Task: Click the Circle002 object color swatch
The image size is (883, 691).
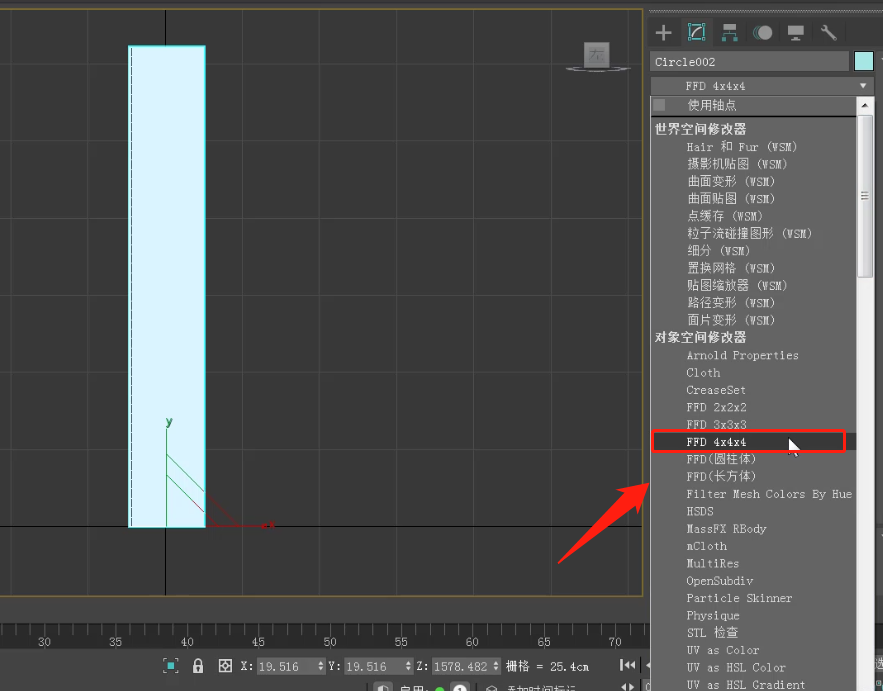Action: click(862, 61)
